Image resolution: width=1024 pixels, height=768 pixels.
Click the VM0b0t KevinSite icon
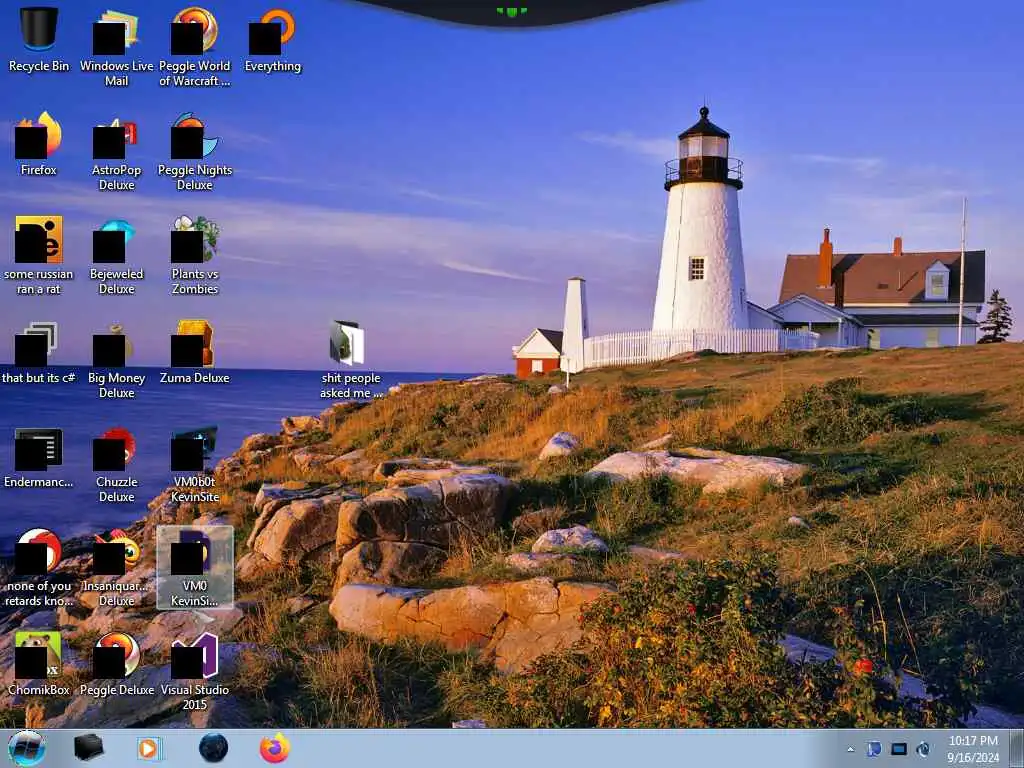195,464
